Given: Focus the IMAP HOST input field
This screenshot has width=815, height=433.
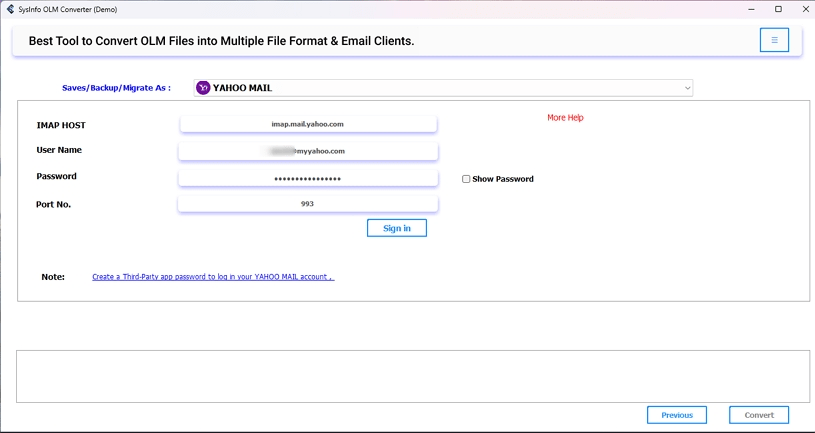Looking at the screenshot, I should pyautogui.click(x=308, y=124).
